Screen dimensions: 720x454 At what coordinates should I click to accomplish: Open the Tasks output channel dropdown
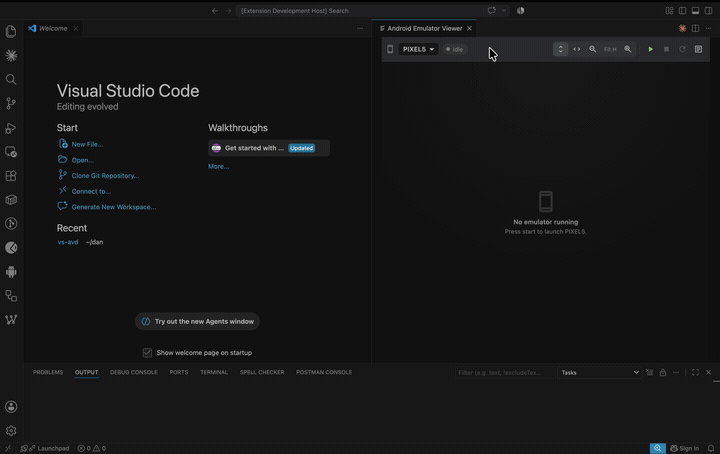point(599,373)
